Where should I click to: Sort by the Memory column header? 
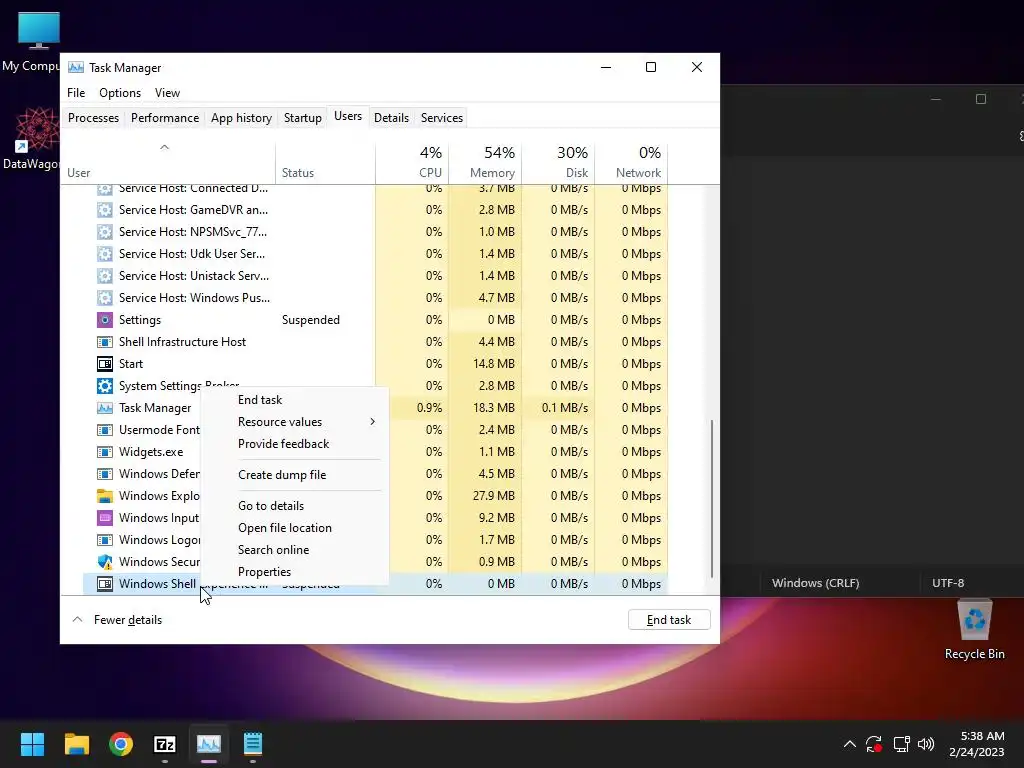coord(485,162)
